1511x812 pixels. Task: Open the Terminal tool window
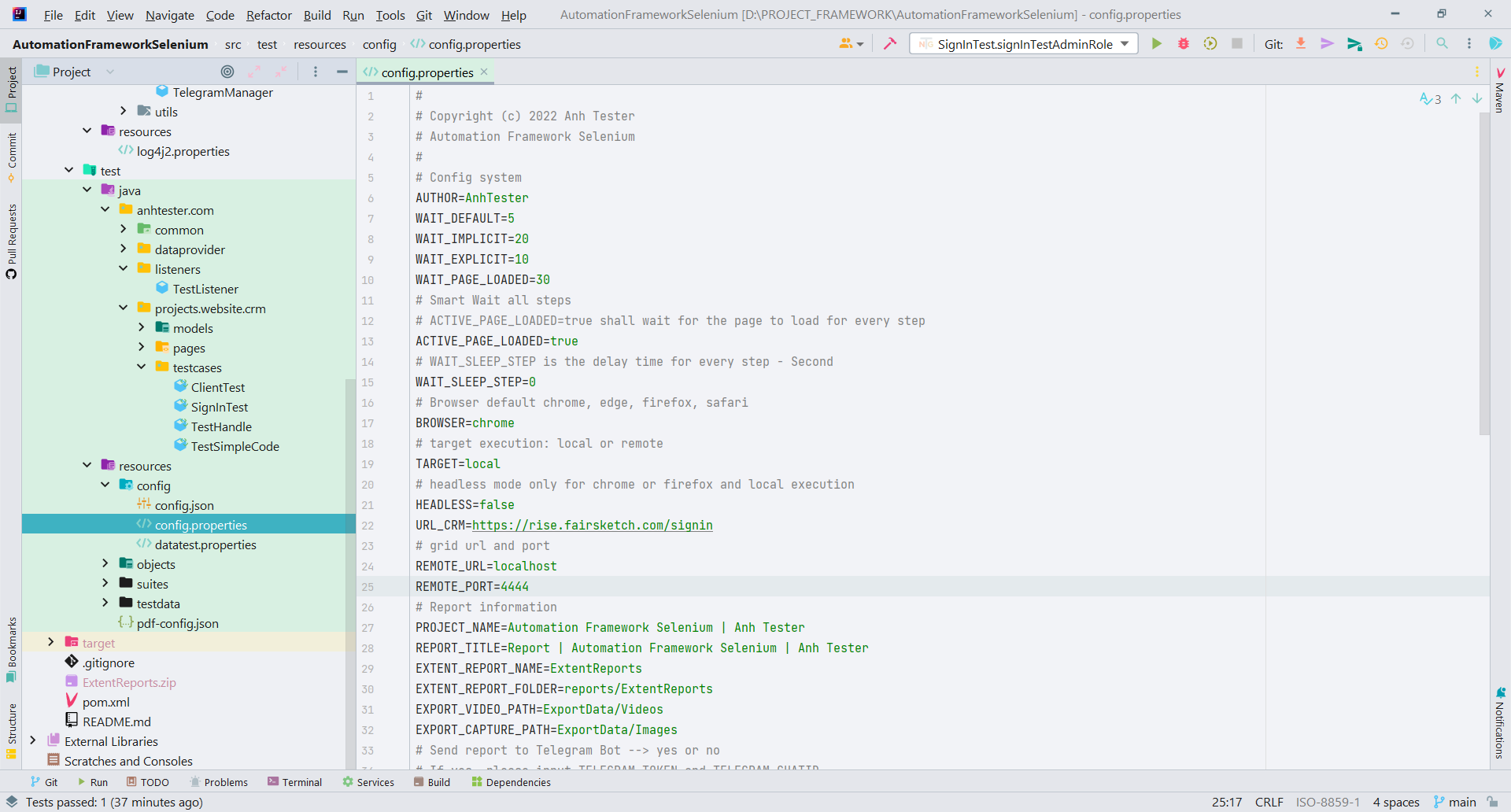pos(294,782)
